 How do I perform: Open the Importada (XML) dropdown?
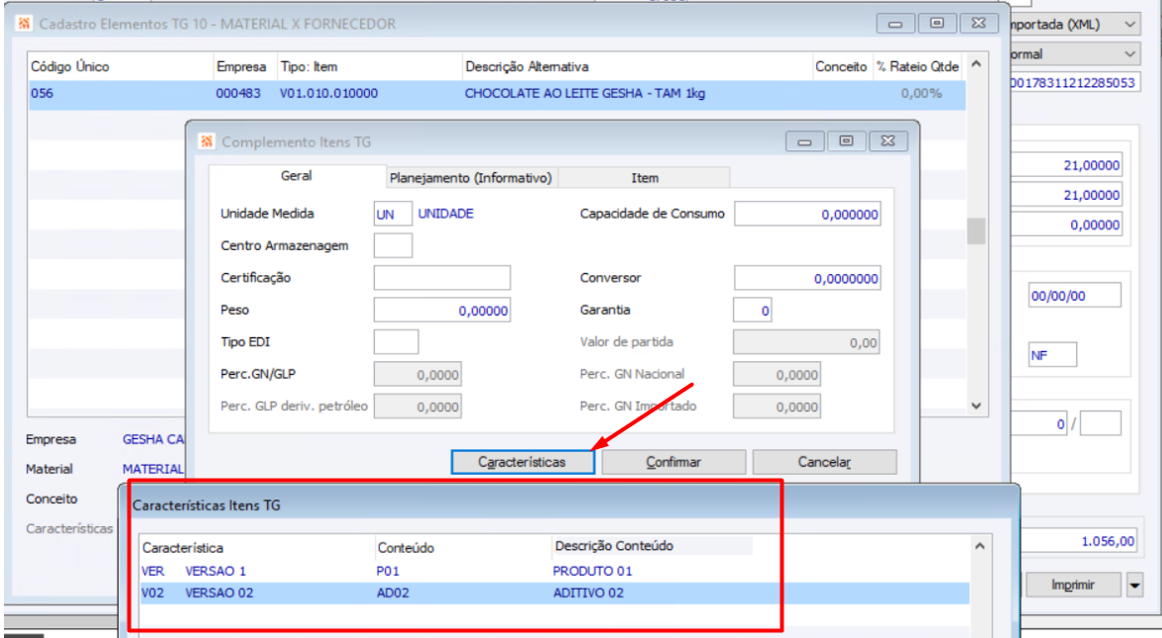(x=1130, y=24)
